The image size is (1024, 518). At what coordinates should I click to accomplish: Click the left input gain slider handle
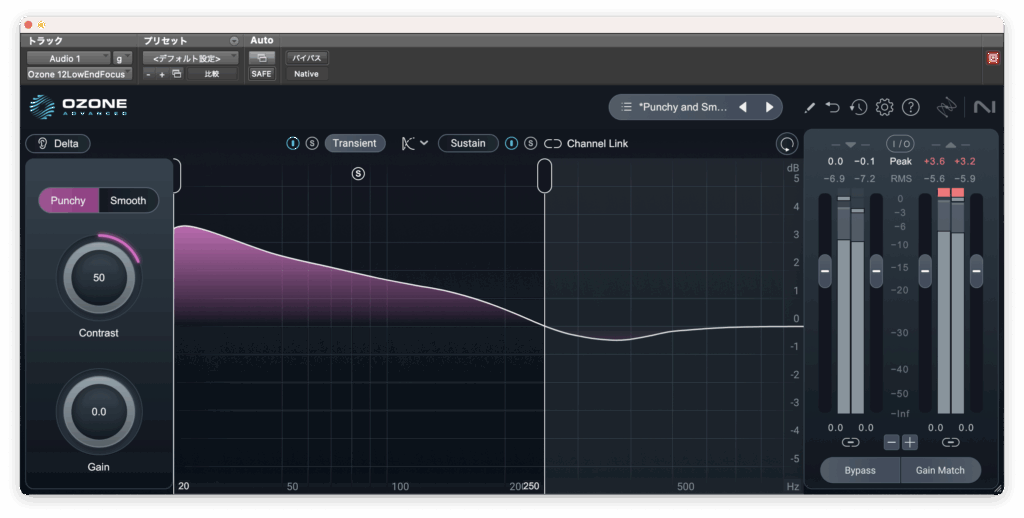[x=825, y=270]
